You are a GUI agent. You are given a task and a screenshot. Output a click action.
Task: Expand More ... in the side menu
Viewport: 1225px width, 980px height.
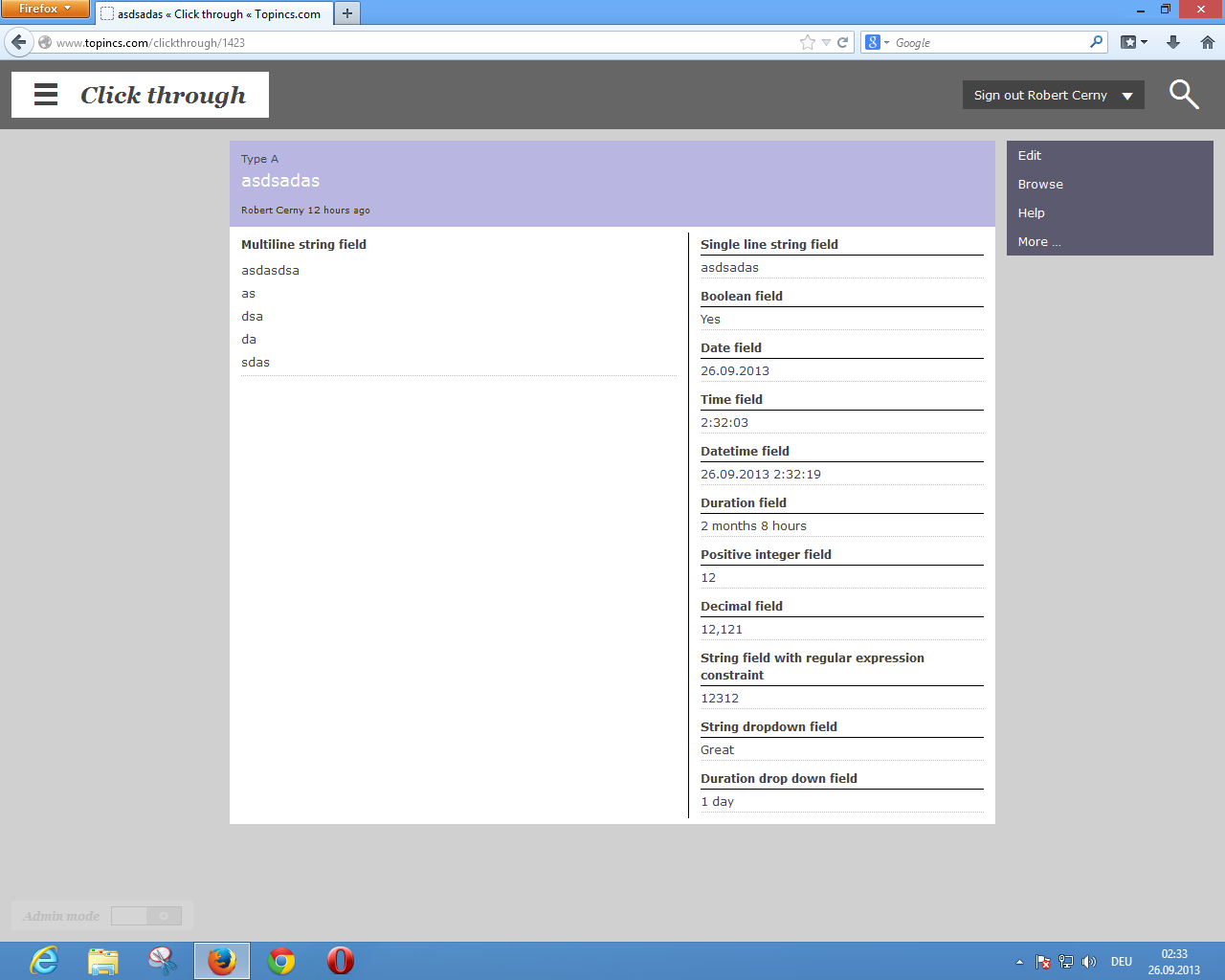point(1038,241)
